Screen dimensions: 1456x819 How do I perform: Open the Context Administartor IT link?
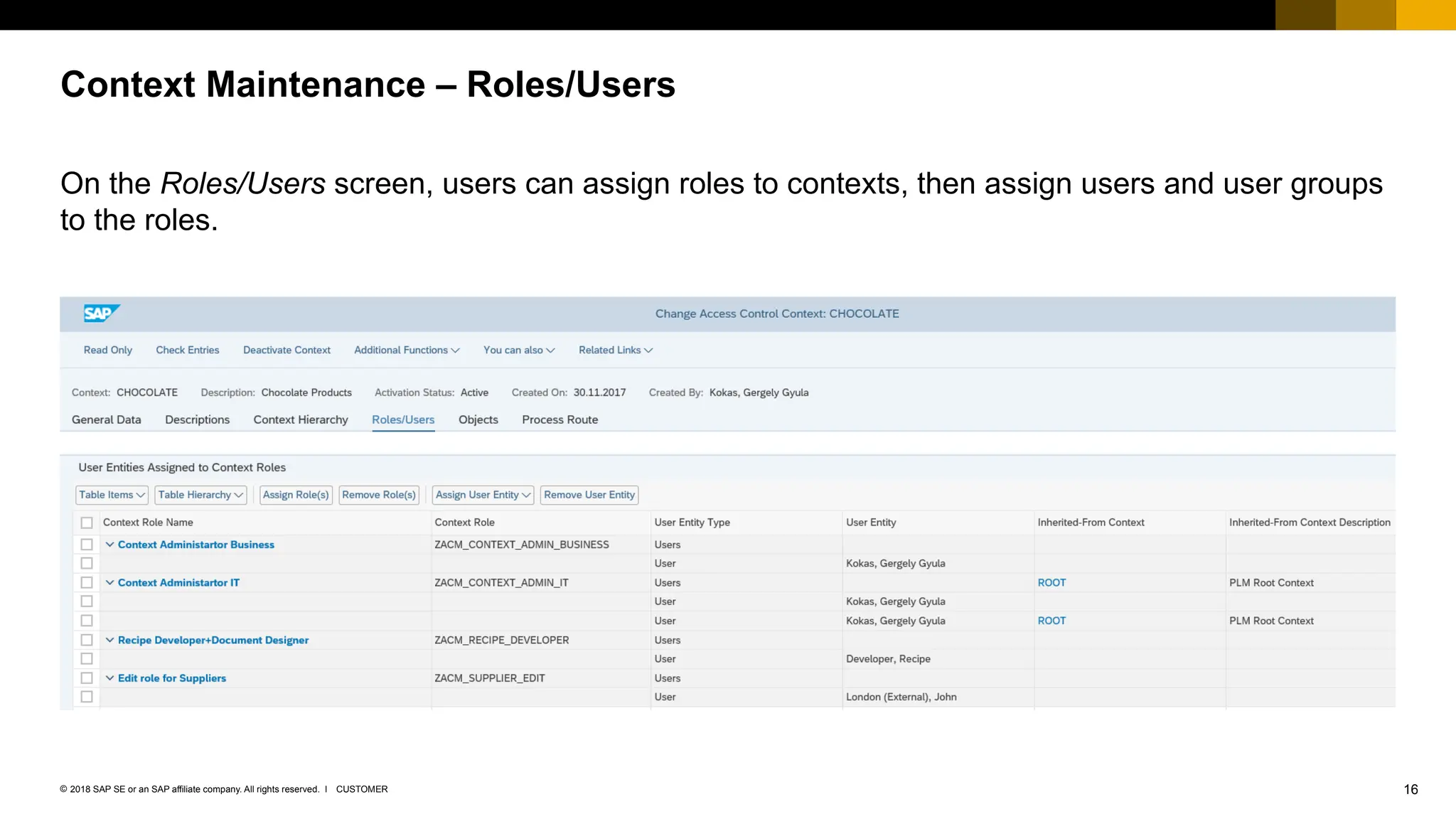(178, 582)
